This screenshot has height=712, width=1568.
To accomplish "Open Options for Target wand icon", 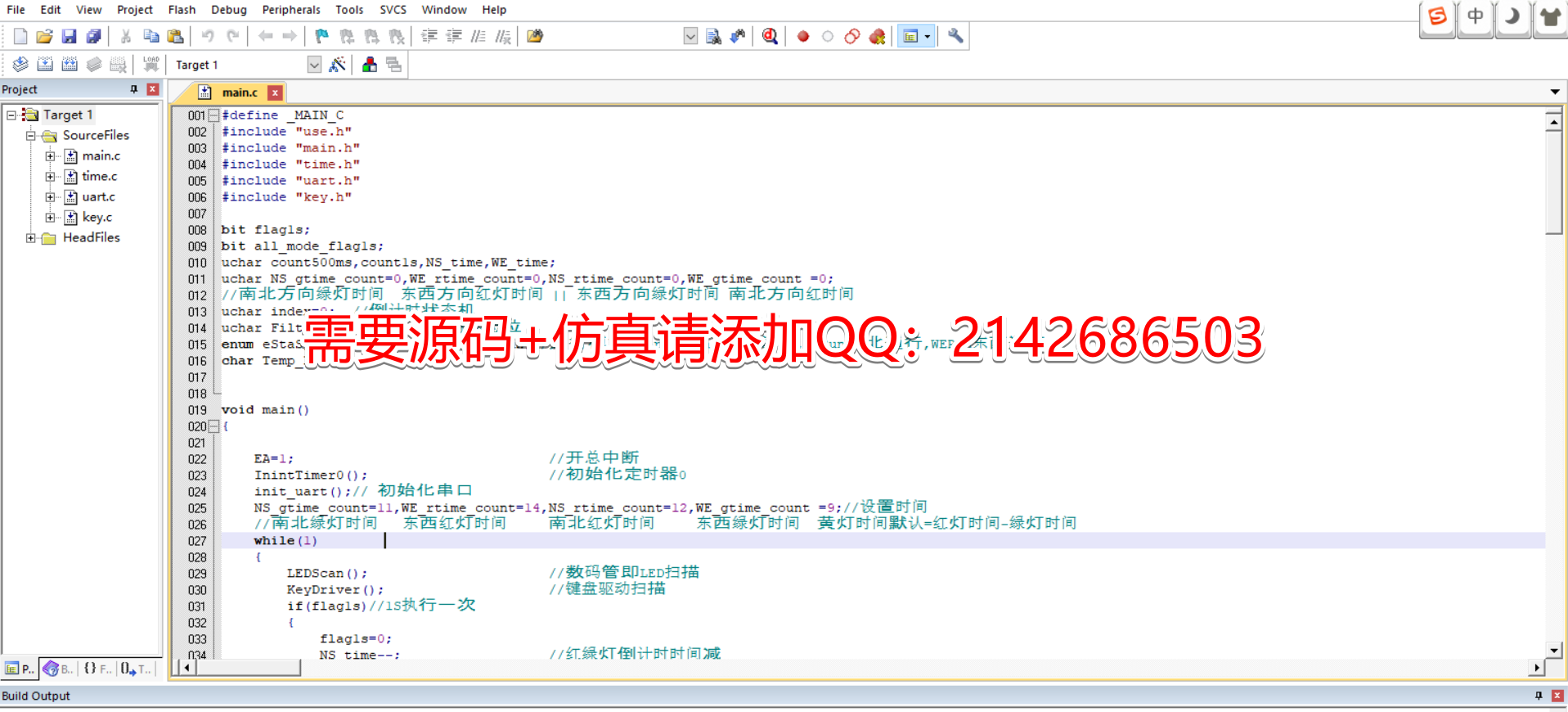I will coord(337,65).
